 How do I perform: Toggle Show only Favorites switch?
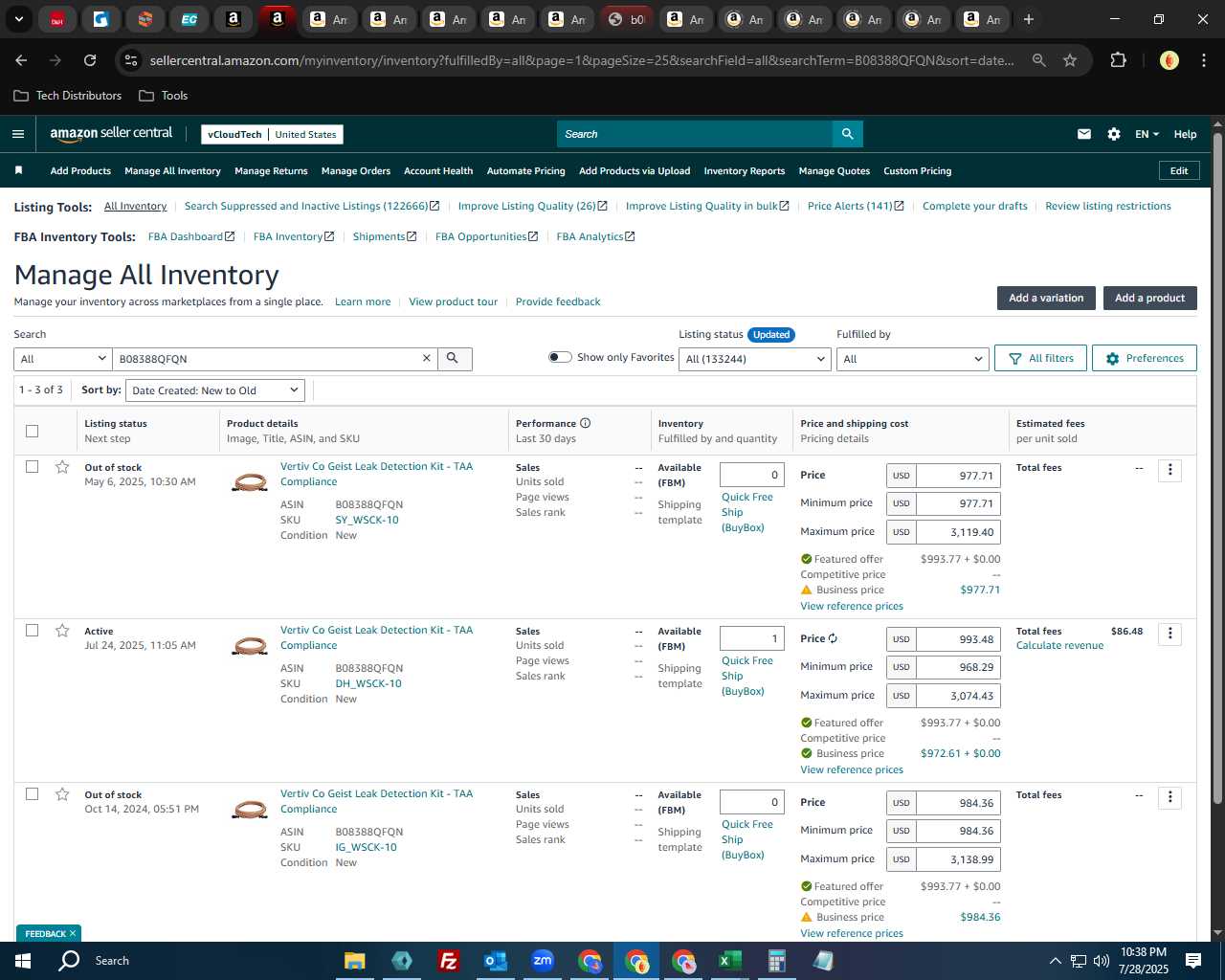coord(560,357)
